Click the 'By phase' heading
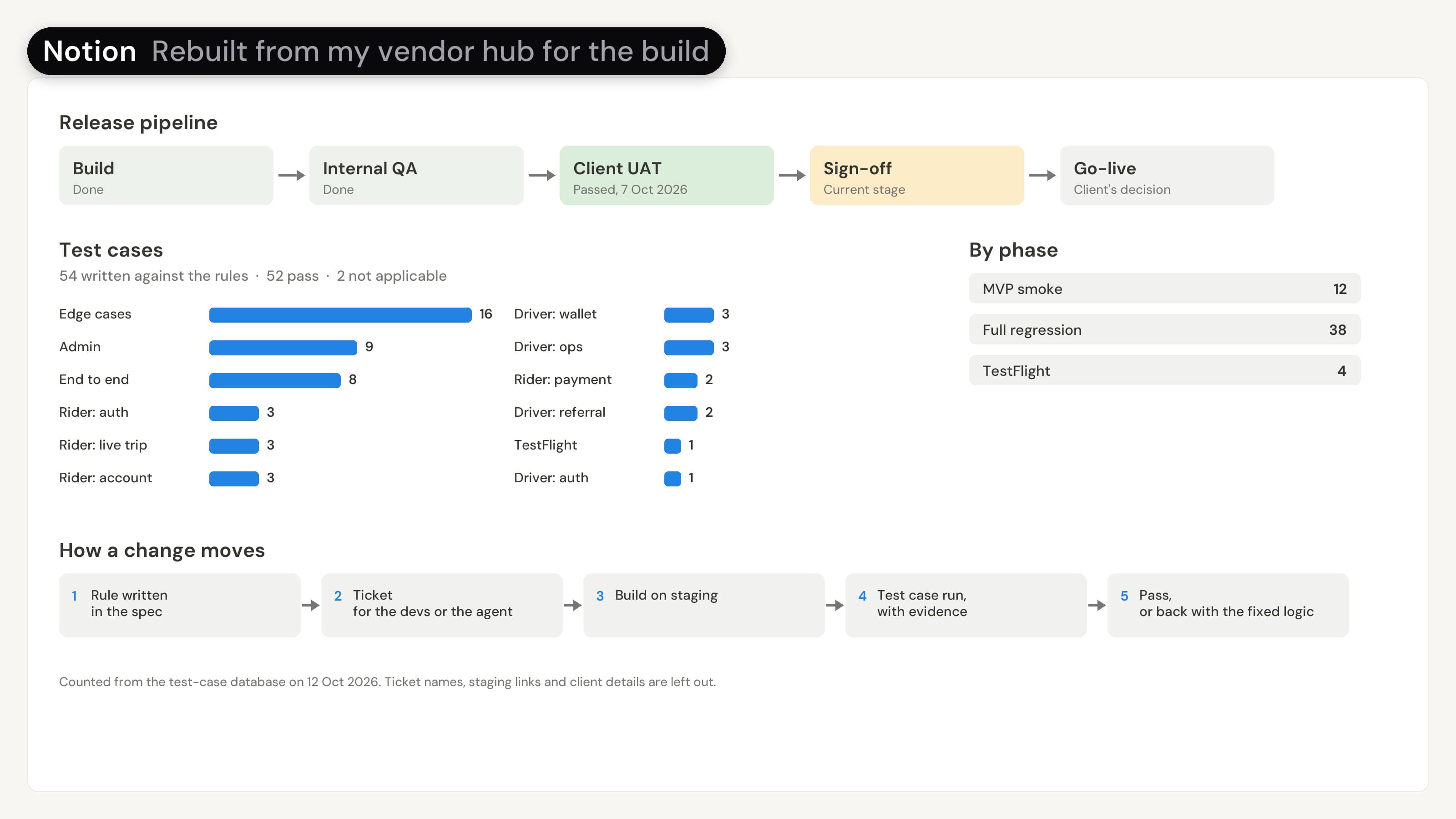Image resolution: width=1456 pixels, height=819 pixels. point(1013,250)
